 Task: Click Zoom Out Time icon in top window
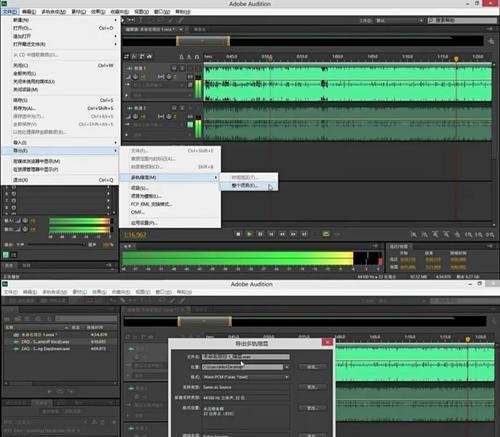[446, 235]
